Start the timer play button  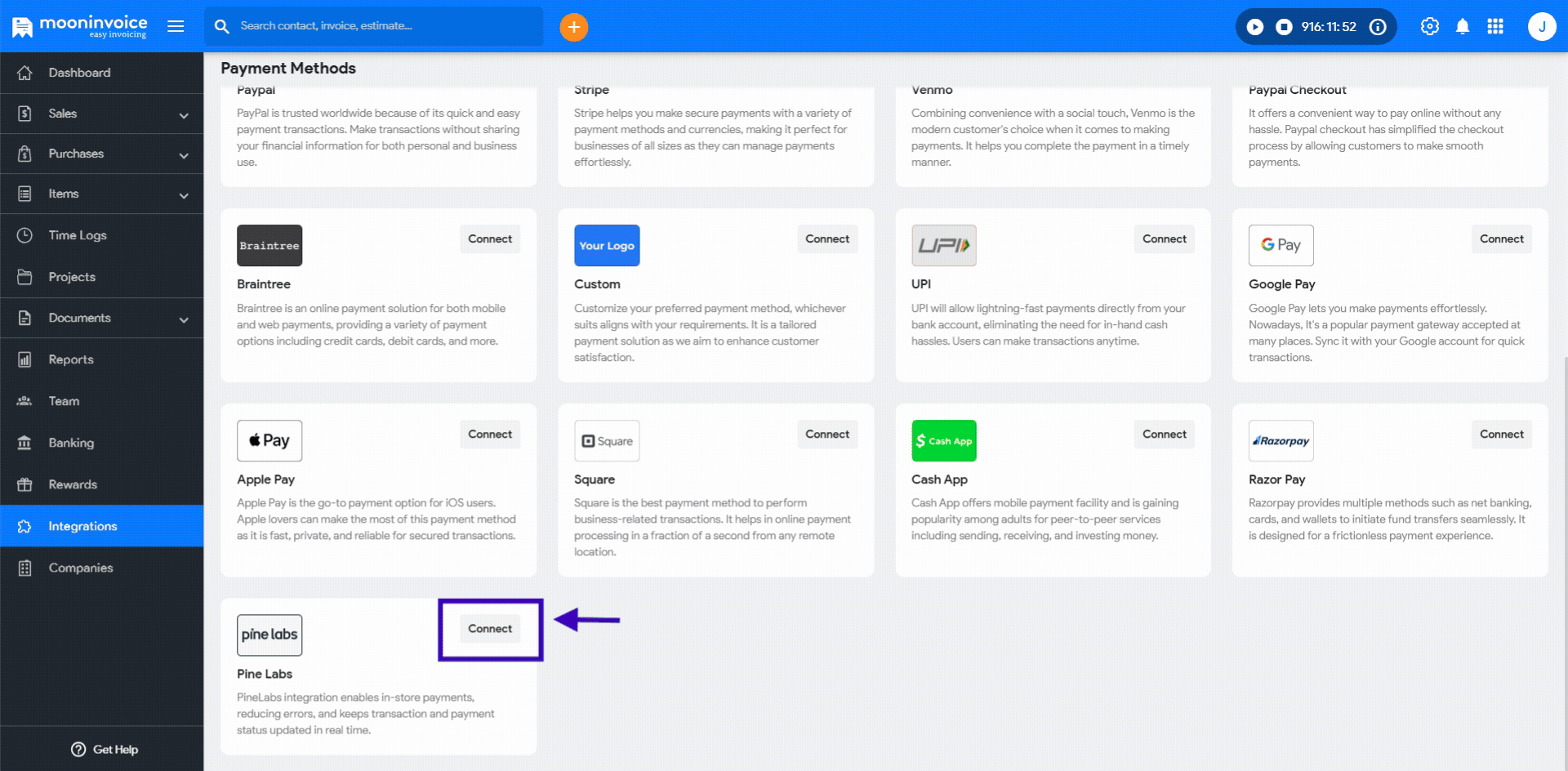[x=1255, y=27]
